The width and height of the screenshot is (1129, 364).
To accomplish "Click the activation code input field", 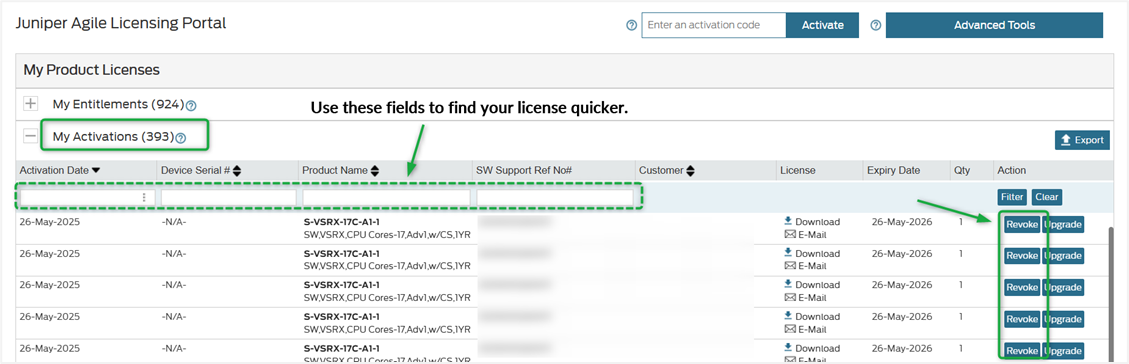I will (x=714, y=25).
